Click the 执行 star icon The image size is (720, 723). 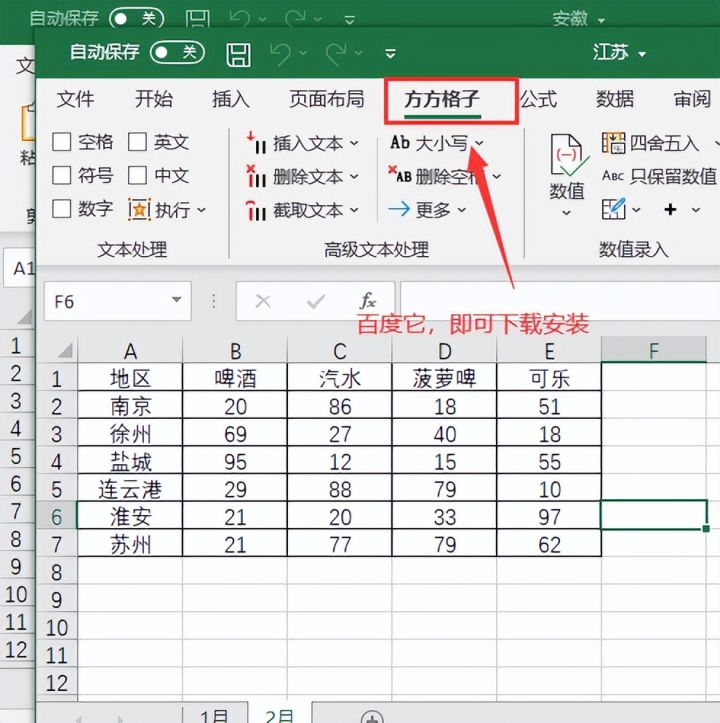[x=139, y=210]
